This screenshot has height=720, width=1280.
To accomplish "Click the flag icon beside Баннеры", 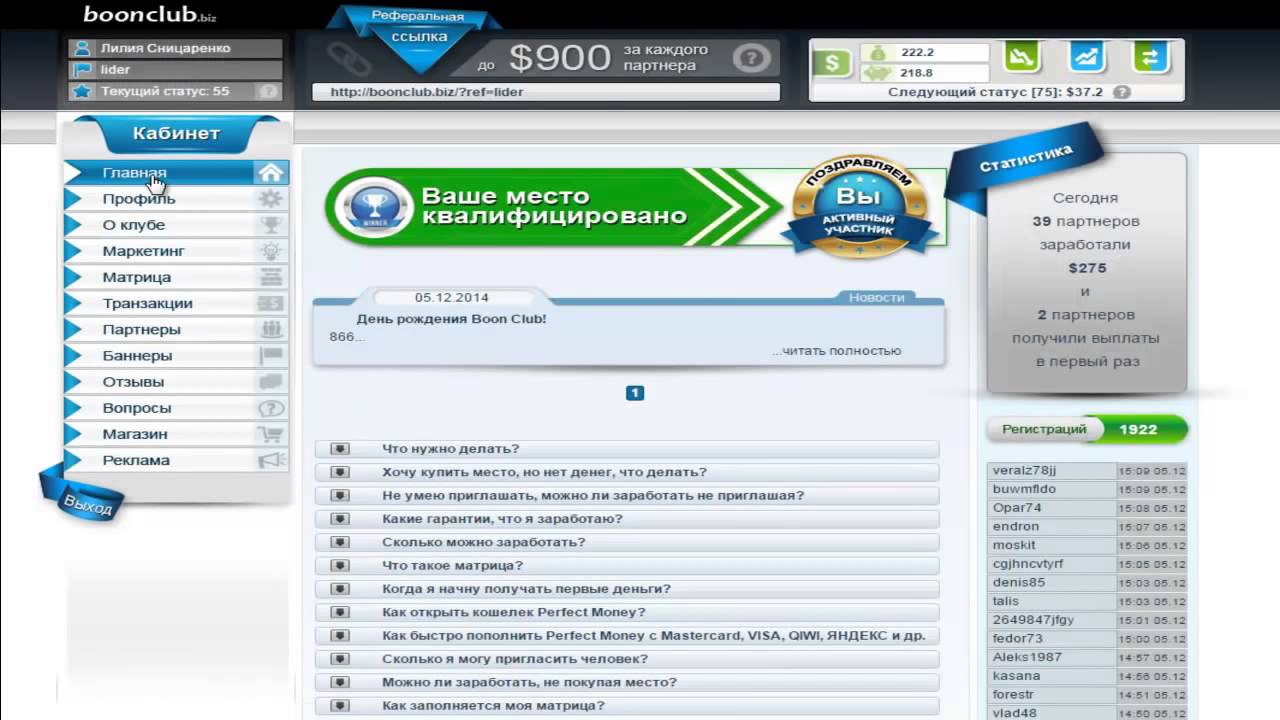I will click(x=270, y=355).
